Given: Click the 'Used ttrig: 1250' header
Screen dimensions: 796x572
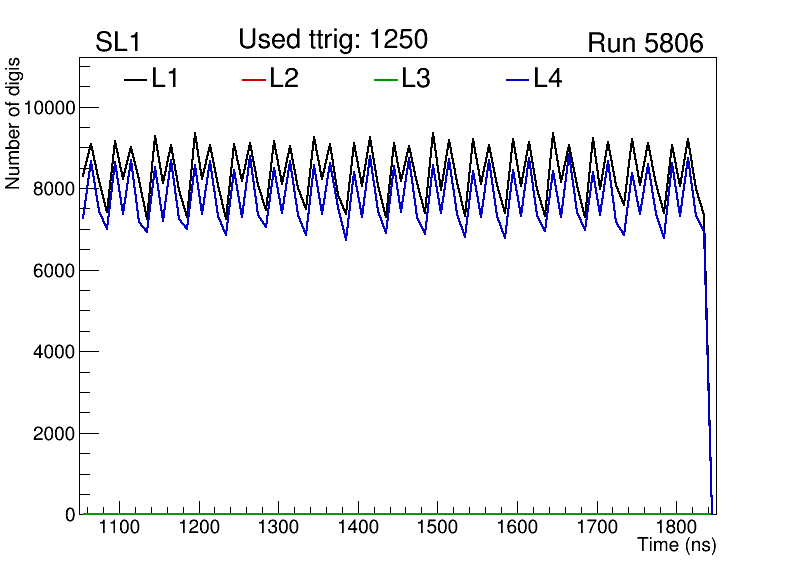Looking at the screenshot, I should tap(333, 40).
